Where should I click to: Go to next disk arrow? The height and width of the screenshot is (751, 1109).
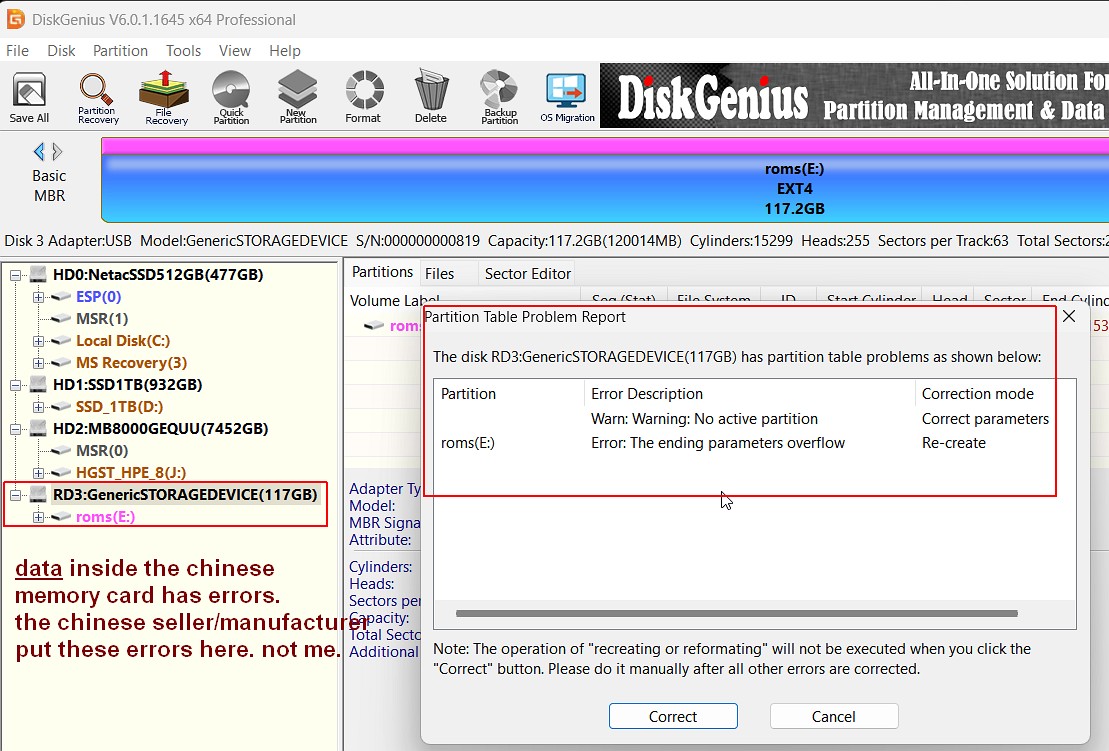[x=57, y=151]
